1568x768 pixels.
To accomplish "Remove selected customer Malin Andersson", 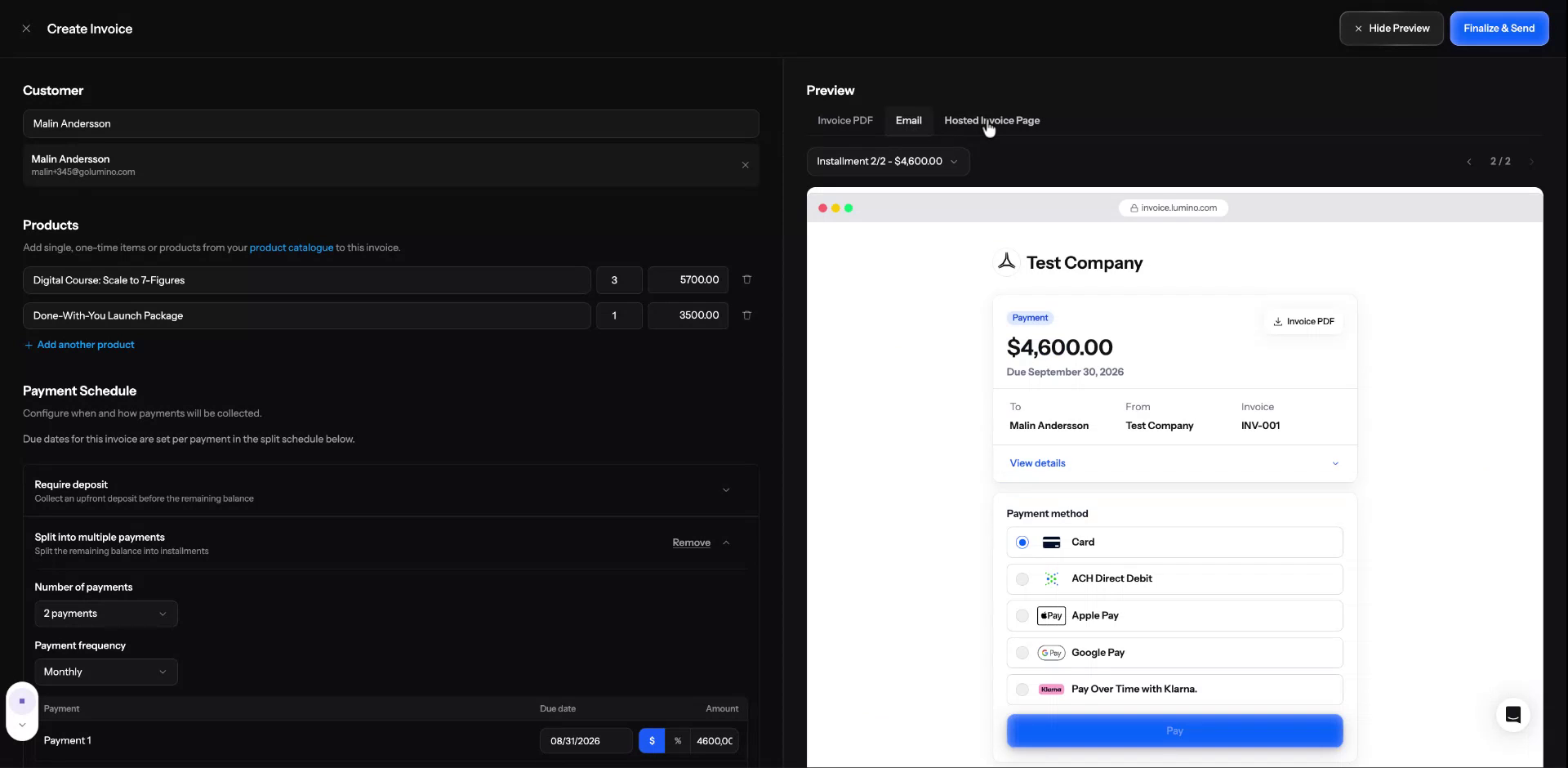I will pyautogui.click(x=745, y=165).
